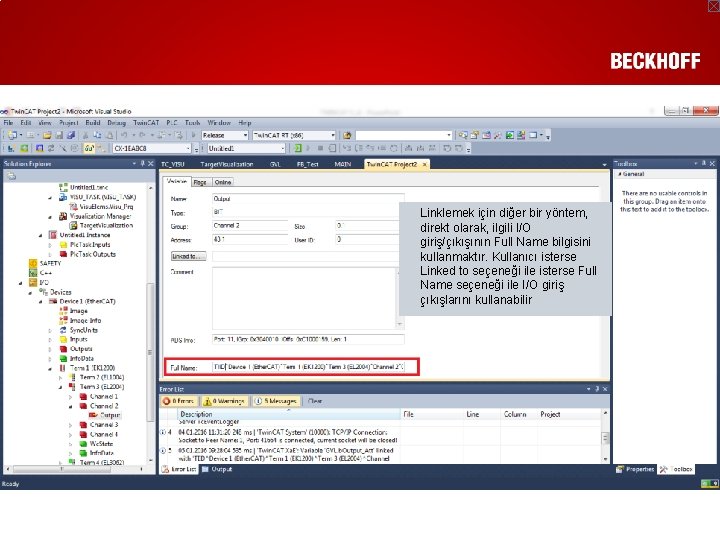Toggle the 5 Messages filter button
The height and width of the screenshot is (540, 720).
click(276, 401)
